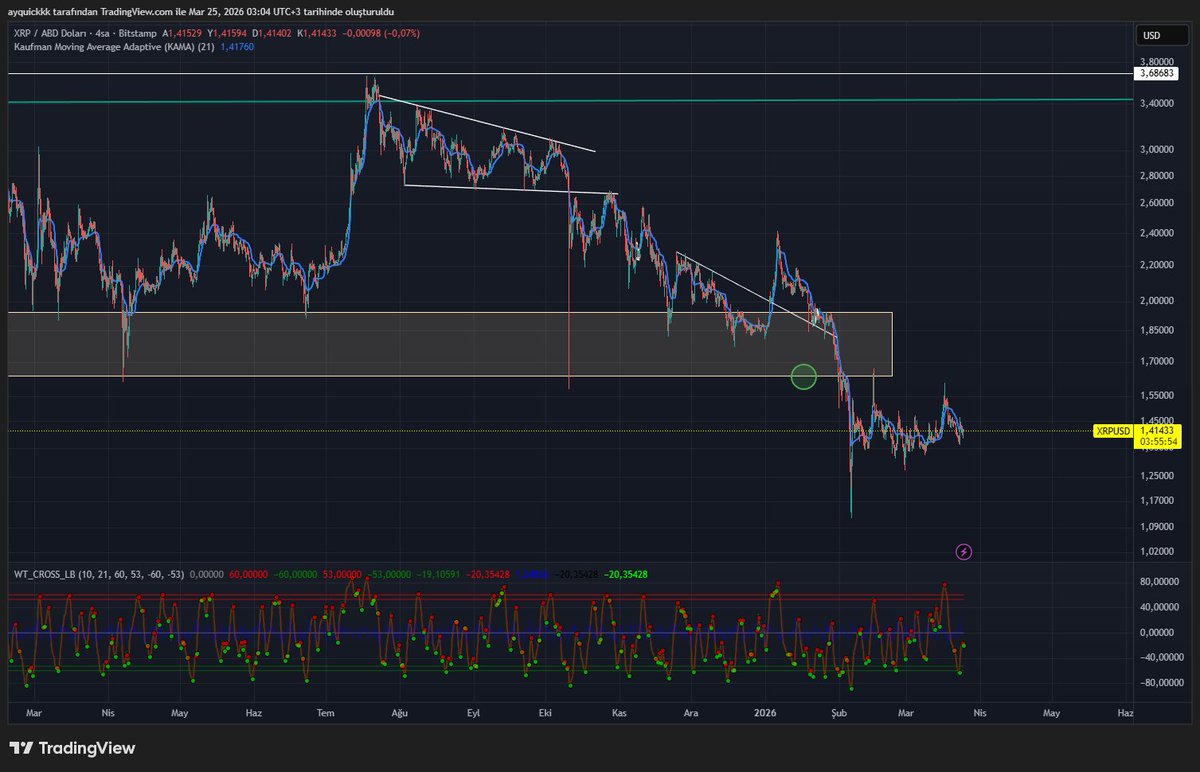Click the Ağu month label
1200x772 pixels.
click(399, 713)
